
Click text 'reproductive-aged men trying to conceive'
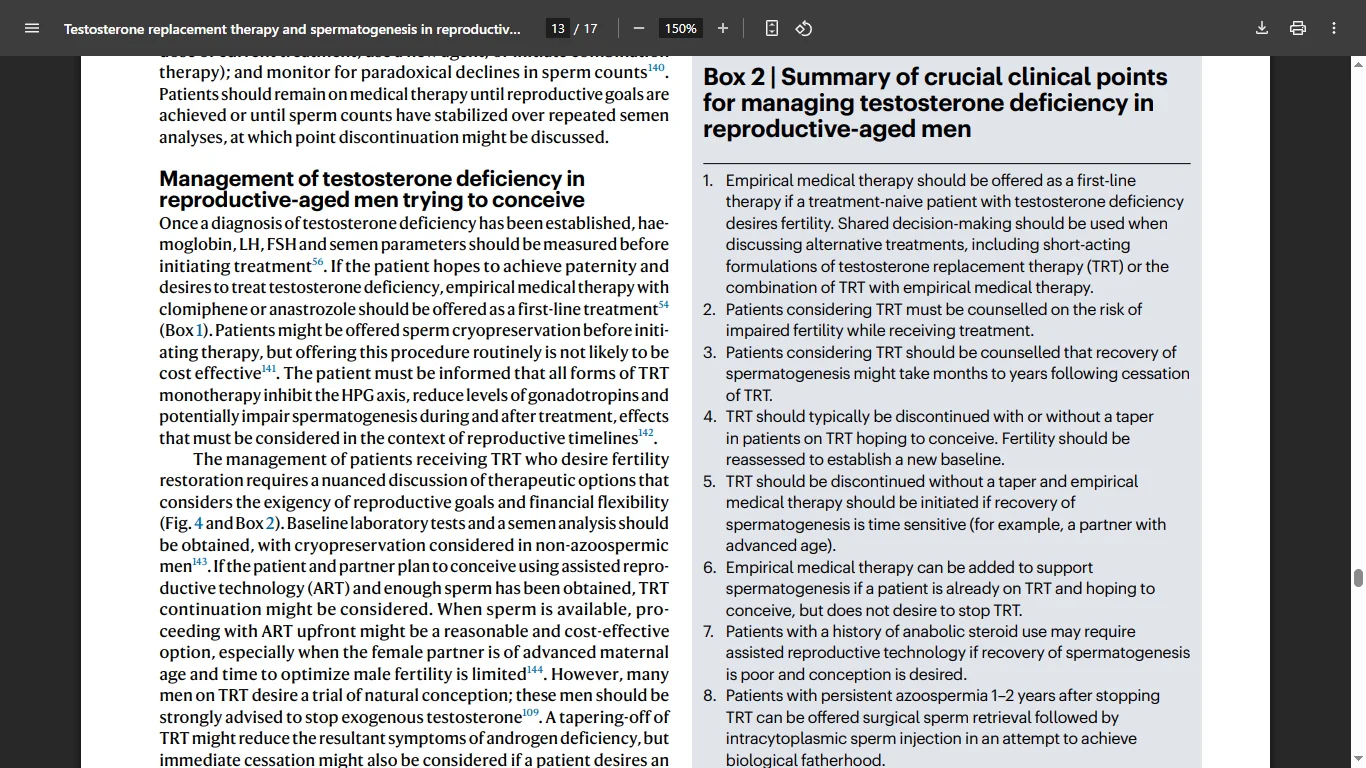click(x=372, y=200)
